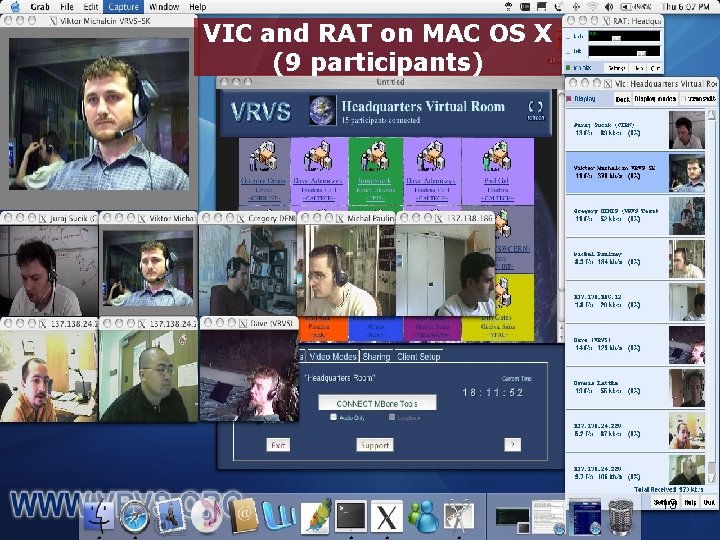This screenshot has height=540, width=720.
Task: Open Address Book in the Dock
Action: pyautogui.click(x=243, y=516)
